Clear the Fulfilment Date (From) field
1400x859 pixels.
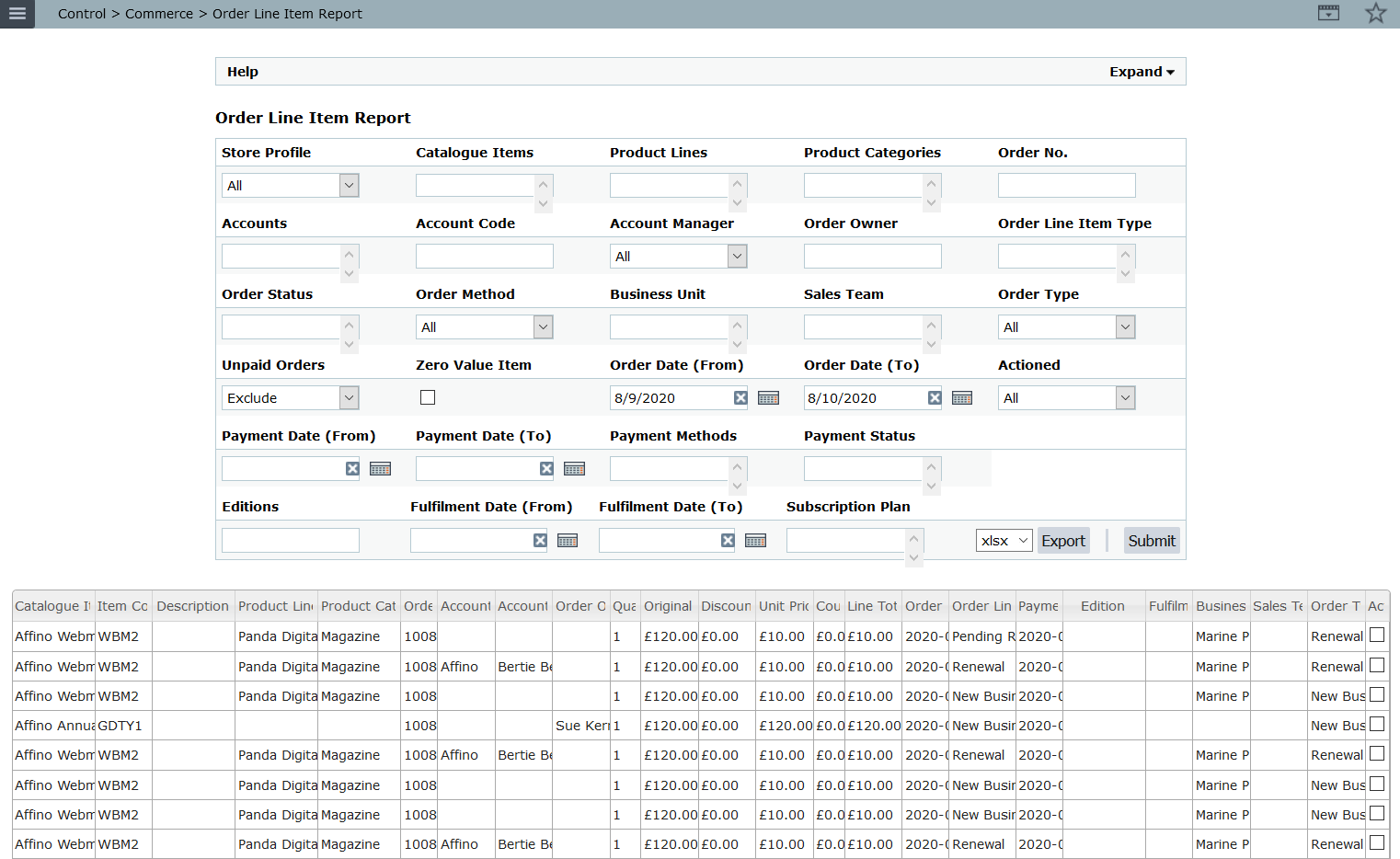coord(540,540)
